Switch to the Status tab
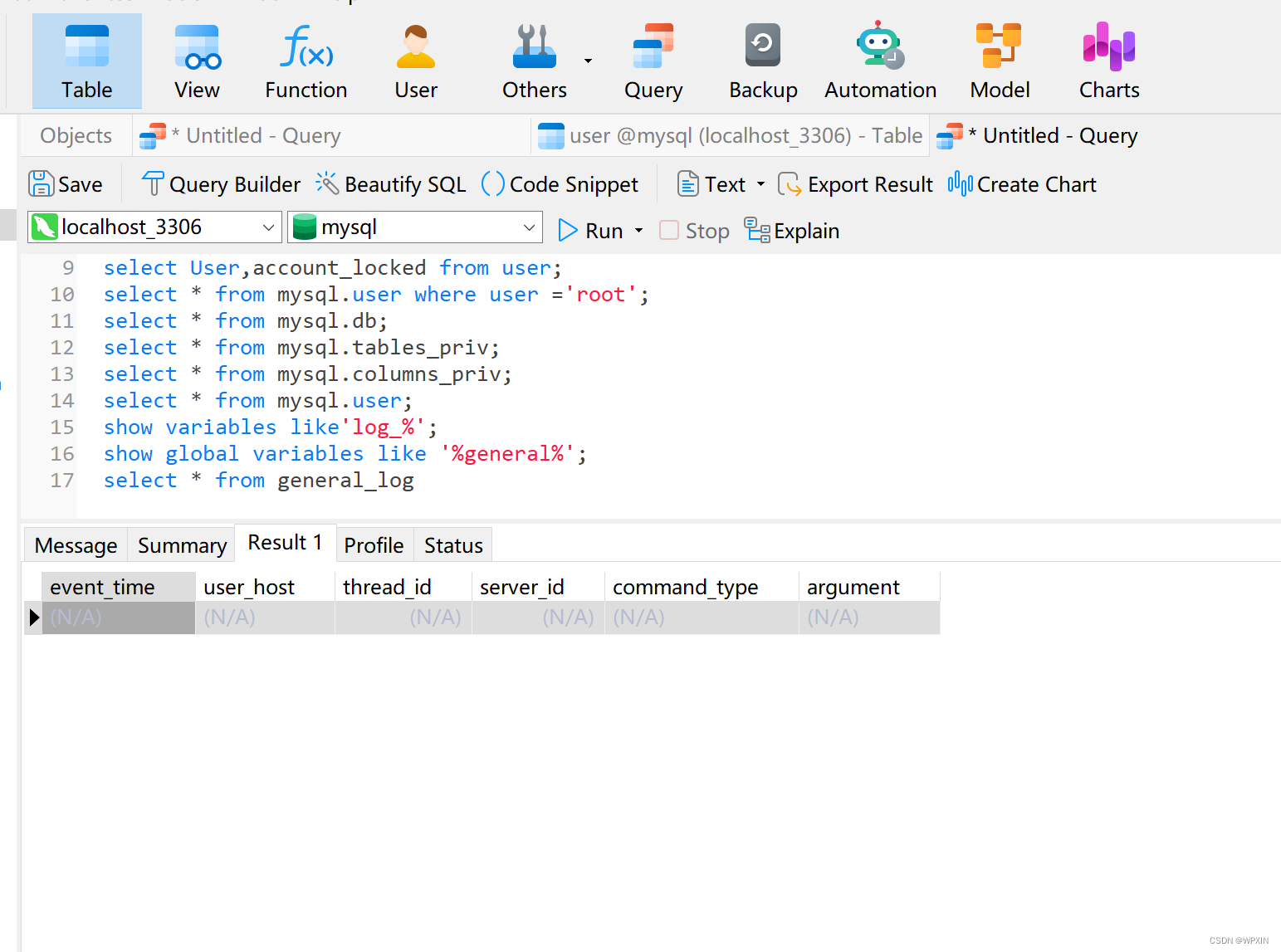1281x952 pixels. click(453, 545)
